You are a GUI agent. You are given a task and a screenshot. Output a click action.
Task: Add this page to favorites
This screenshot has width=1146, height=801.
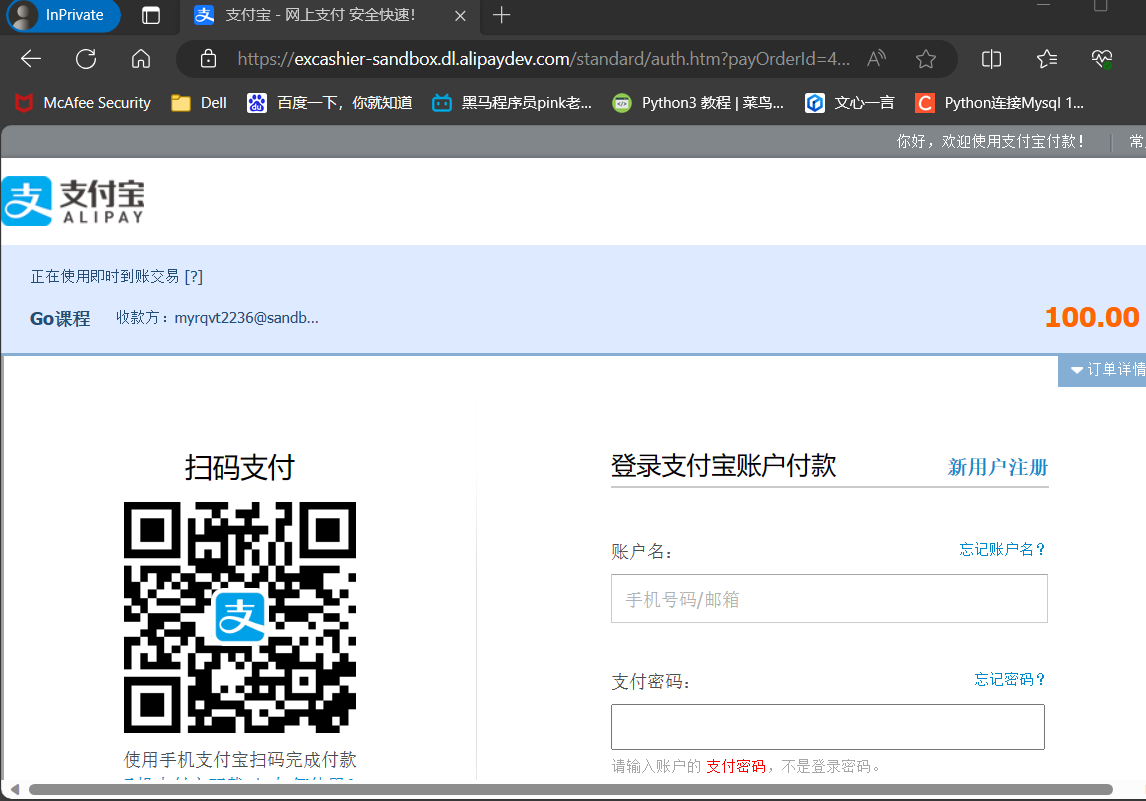click(926, 58)
